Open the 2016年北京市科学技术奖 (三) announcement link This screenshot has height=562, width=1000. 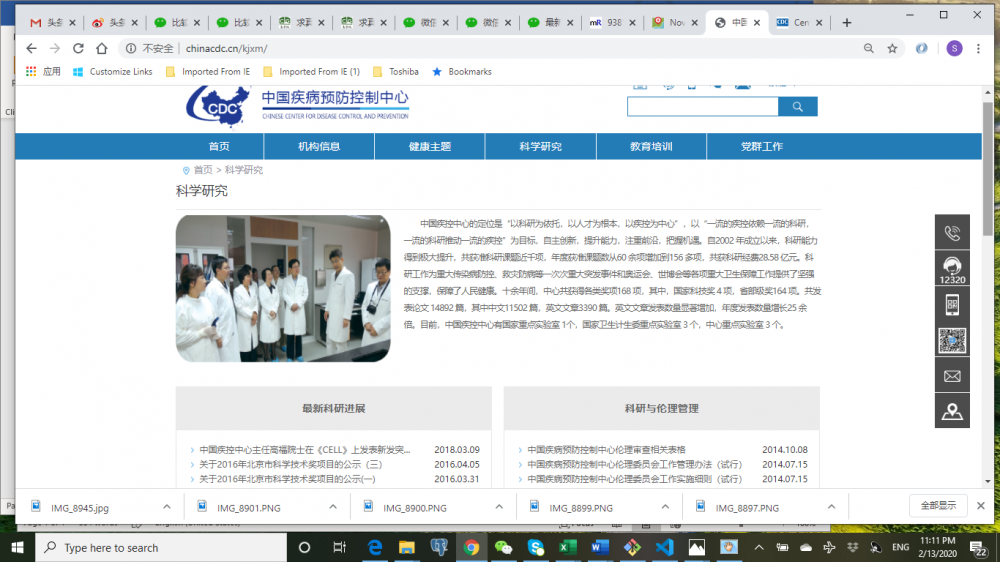(290, 464)
